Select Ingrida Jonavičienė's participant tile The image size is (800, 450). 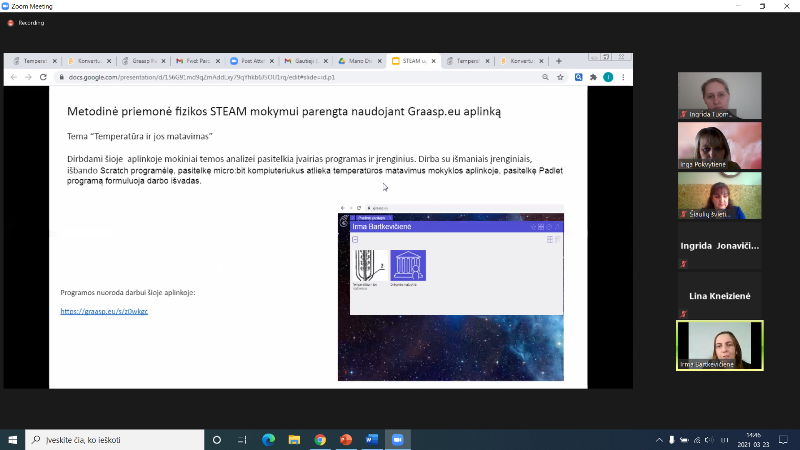[x=719, y=246]
